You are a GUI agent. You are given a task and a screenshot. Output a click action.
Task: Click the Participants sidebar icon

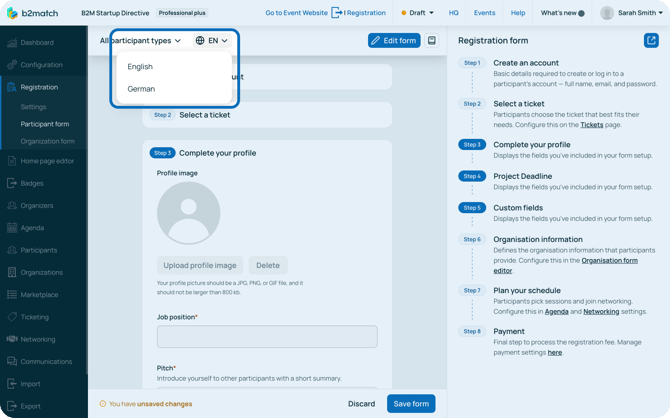[x=12, y=250]
